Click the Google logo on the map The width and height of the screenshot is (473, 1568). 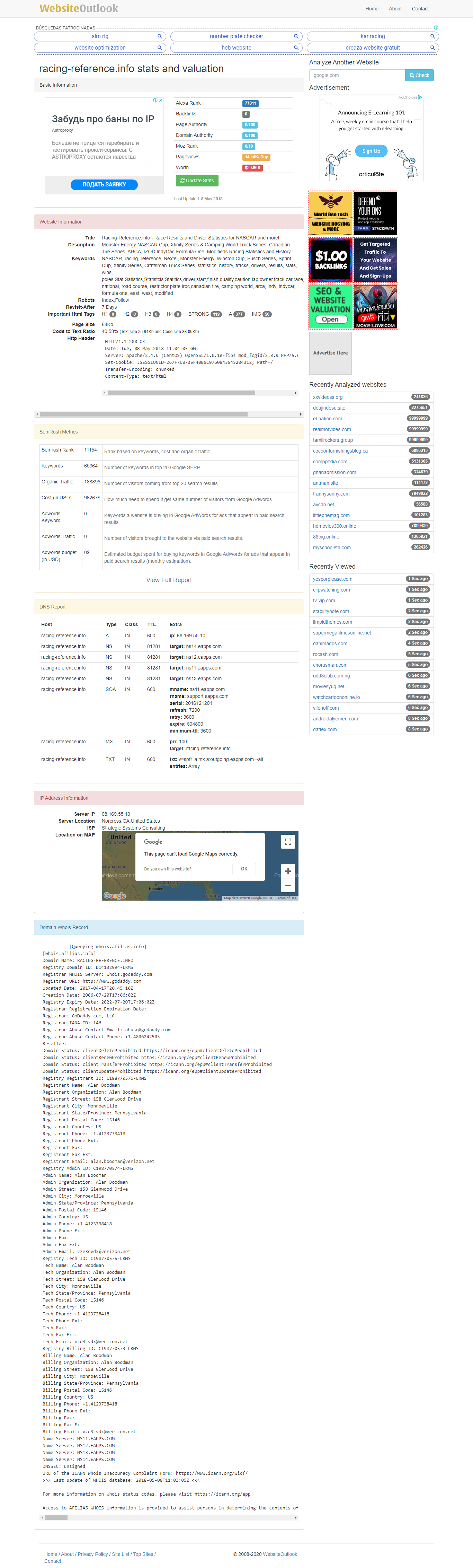click(115, 895)
